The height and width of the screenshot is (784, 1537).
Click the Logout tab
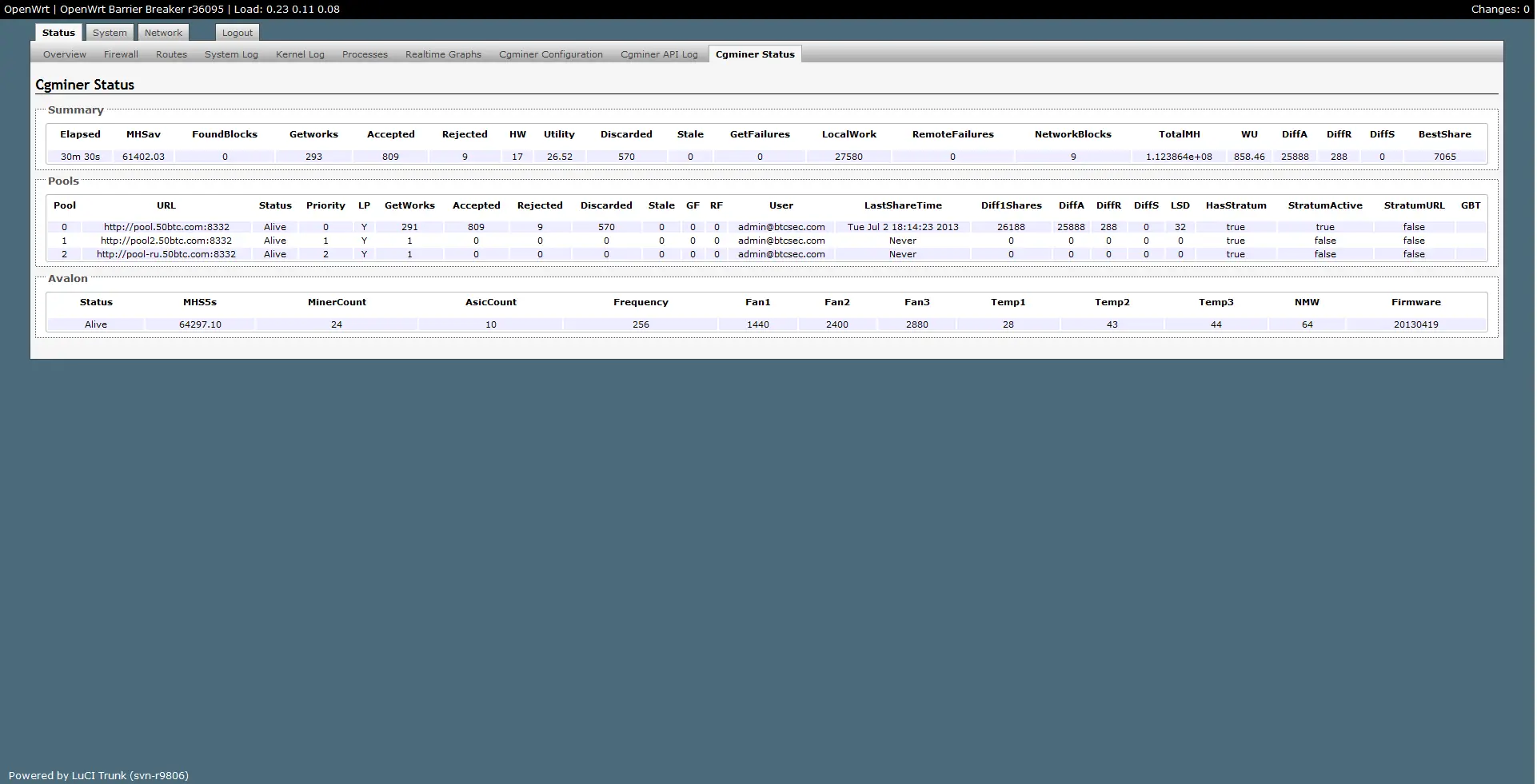(x=238, y=33)
